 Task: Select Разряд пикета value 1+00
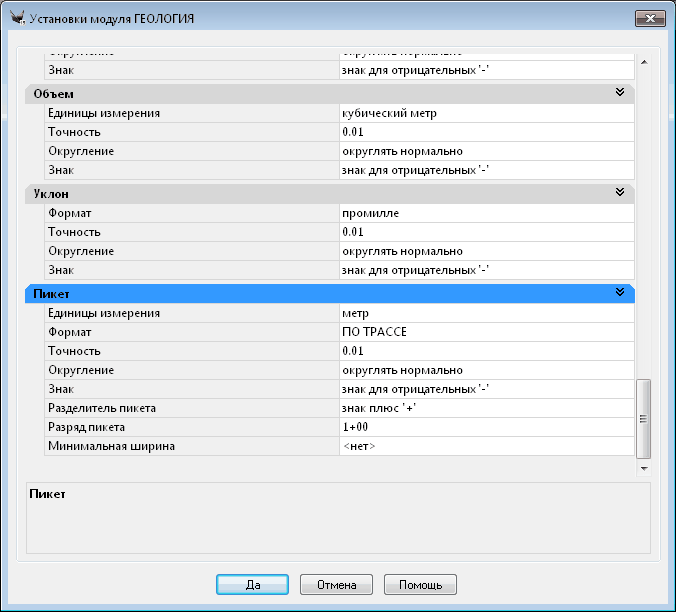tap(486, 427)
